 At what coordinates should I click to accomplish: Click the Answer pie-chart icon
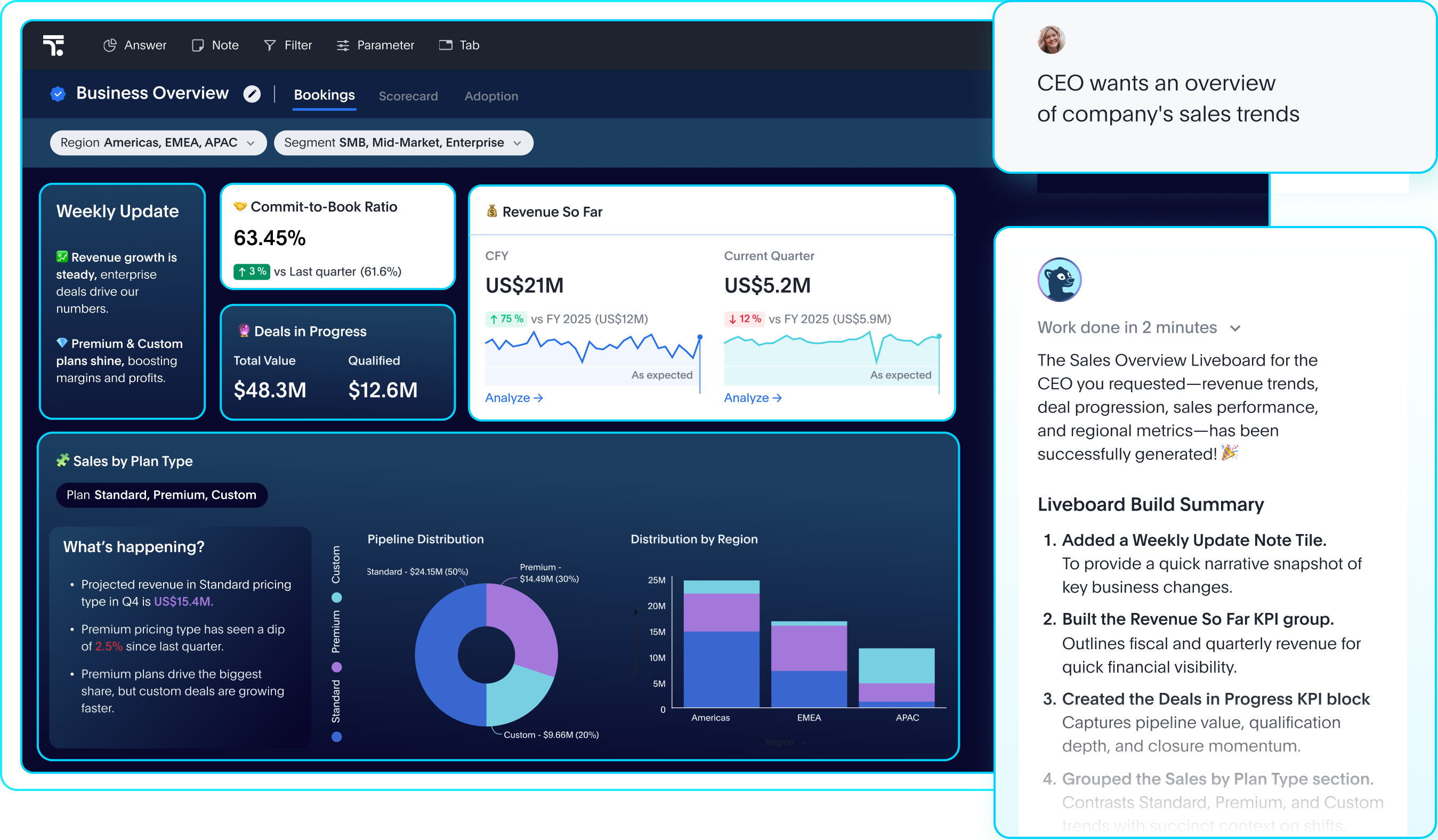(110, 45)
